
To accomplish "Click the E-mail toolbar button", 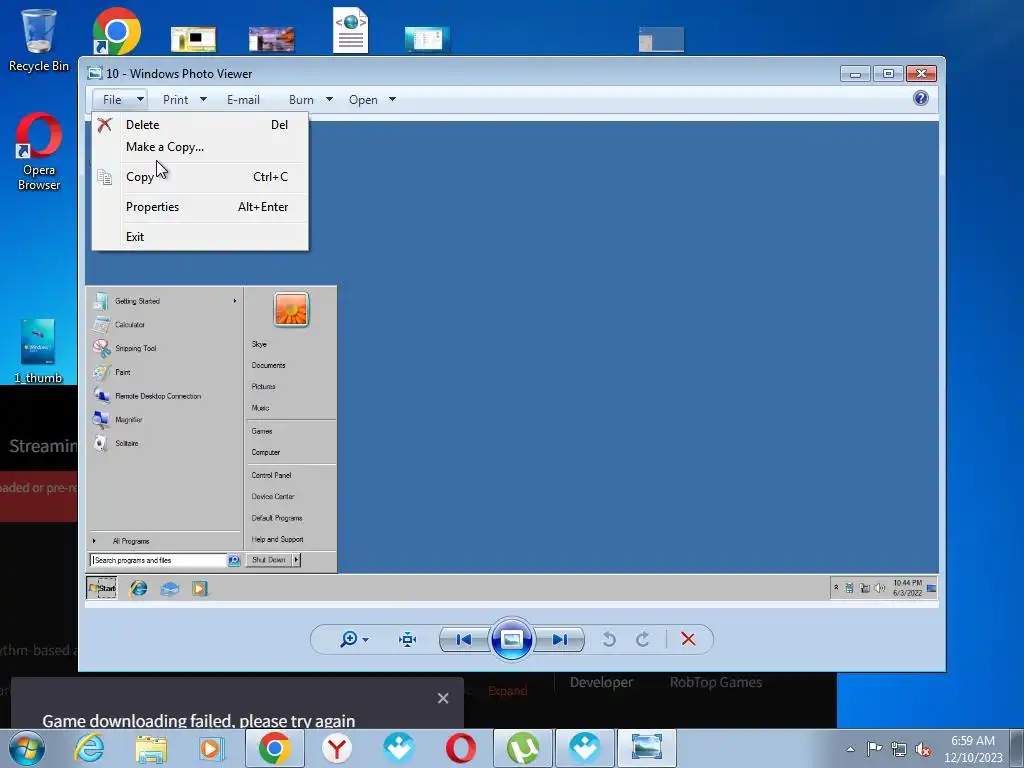I will (244, 100).
